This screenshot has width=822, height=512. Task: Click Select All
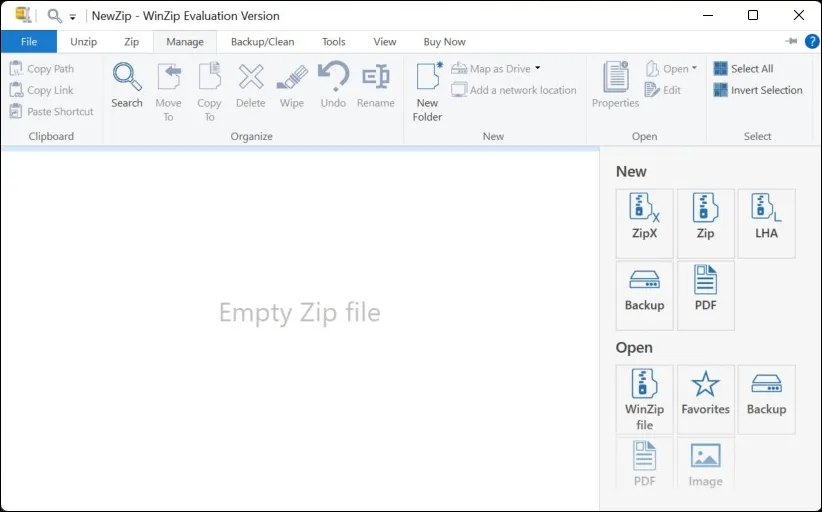coord(743,69)
